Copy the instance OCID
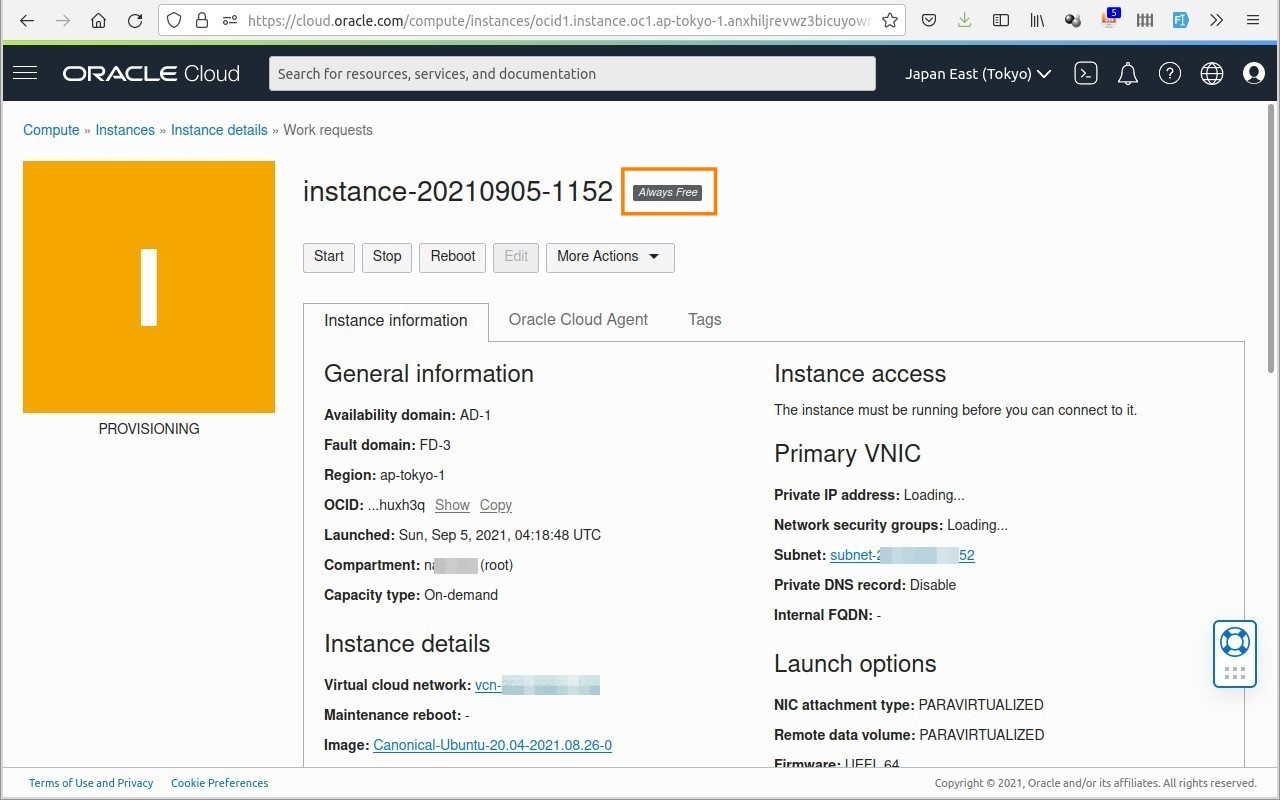 point(496,505)
